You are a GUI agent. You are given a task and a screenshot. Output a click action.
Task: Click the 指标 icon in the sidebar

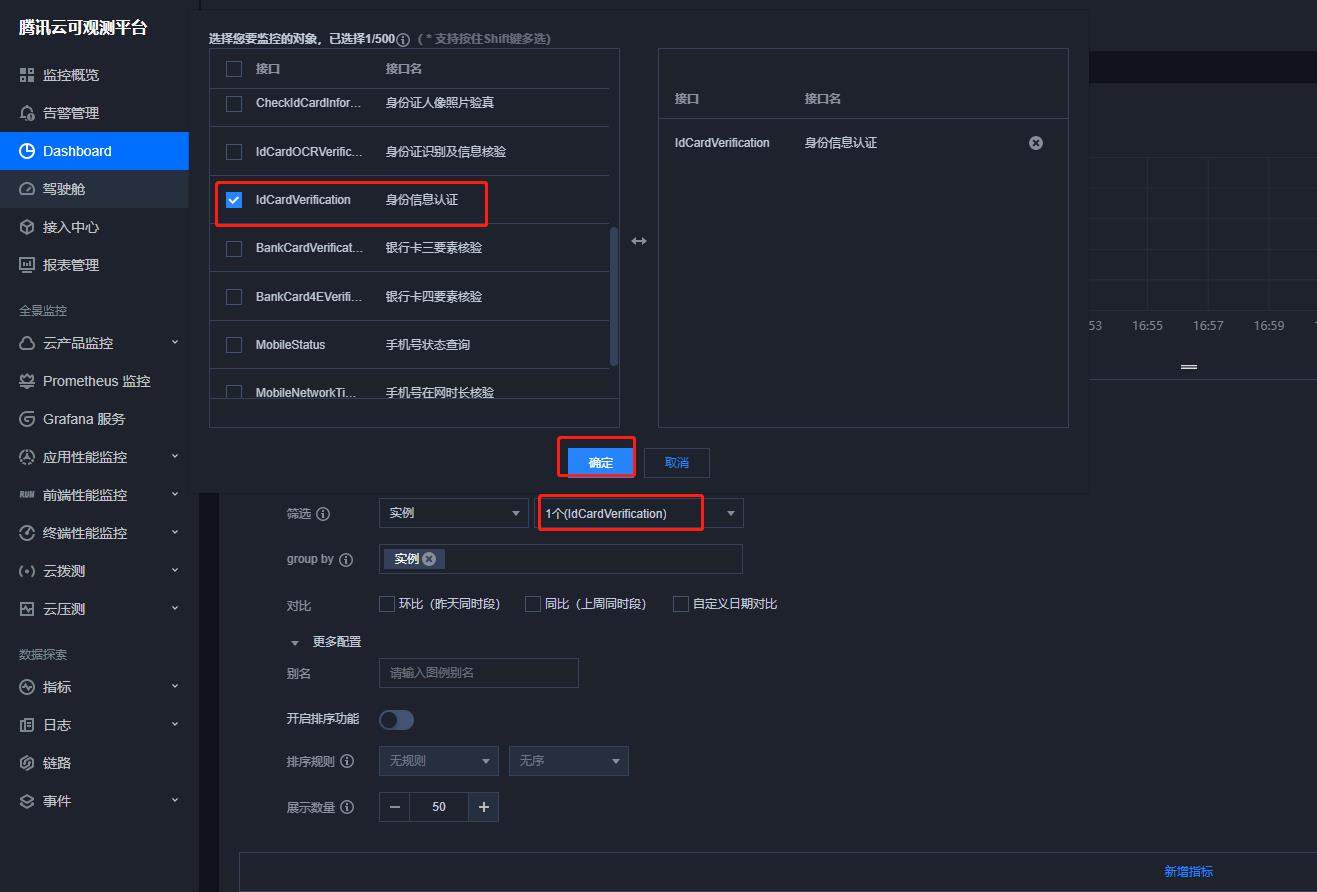[x=27, y=687]
